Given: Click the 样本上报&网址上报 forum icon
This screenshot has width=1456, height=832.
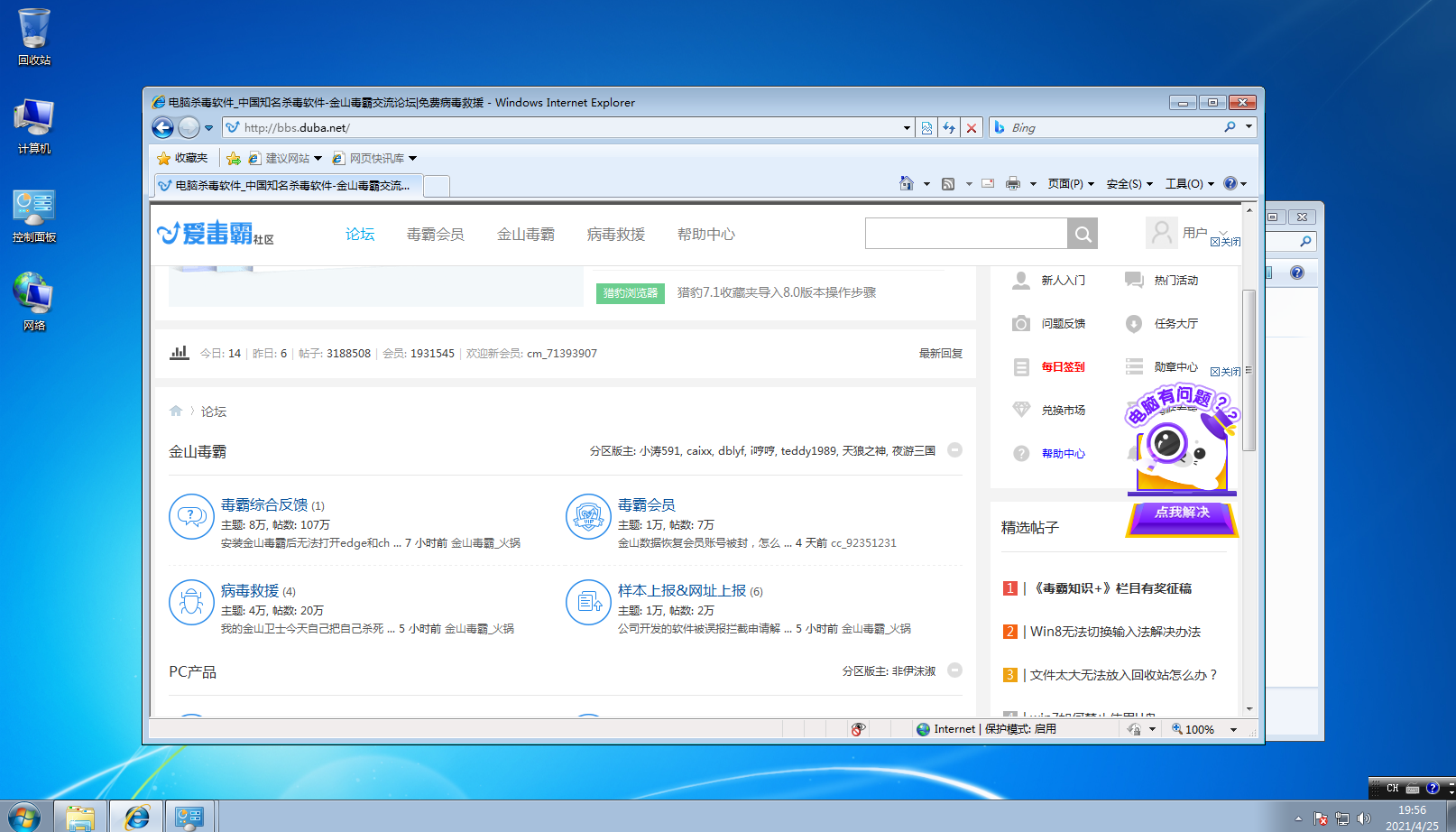Looking at the screenshot, I should click(588, 602).
